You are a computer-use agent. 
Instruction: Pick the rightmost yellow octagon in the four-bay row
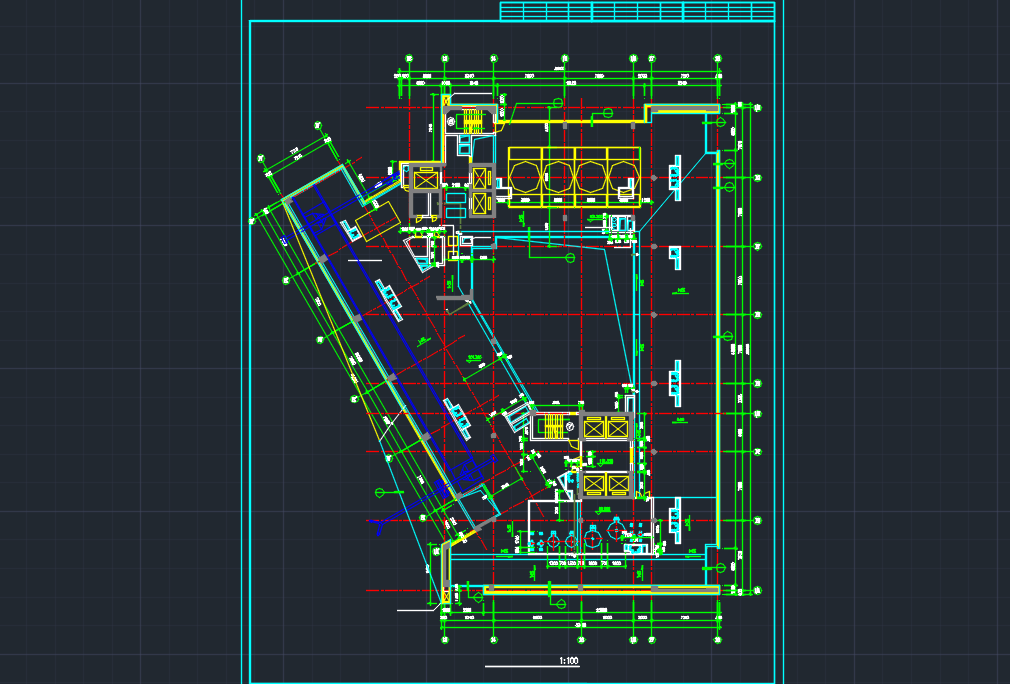coord(623,176)
